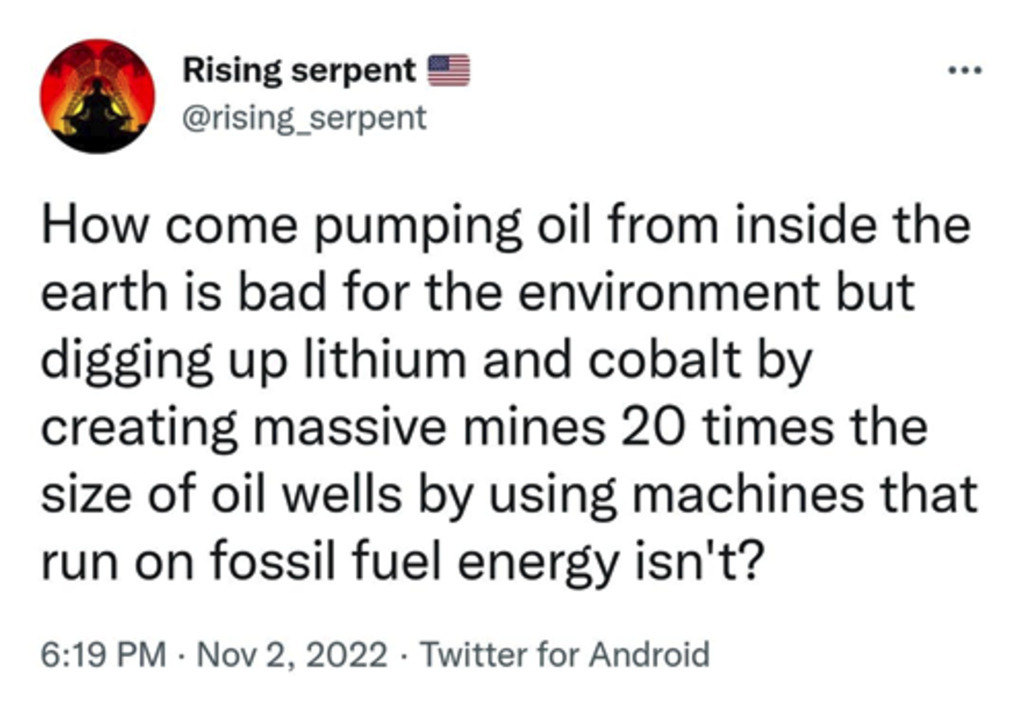The width and height of the screenshot is (1024, 710).
Task: Open the Twitter for Android source link
Action: [x=564, y=654]
